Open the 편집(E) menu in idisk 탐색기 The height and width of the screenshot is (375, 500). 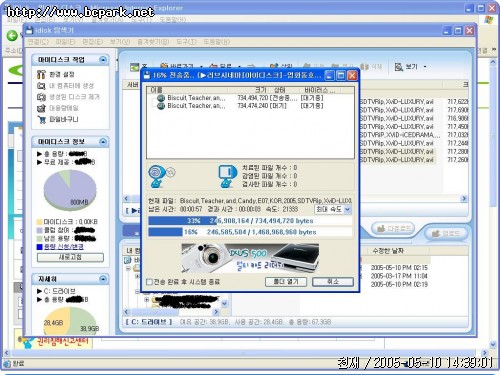93,42
